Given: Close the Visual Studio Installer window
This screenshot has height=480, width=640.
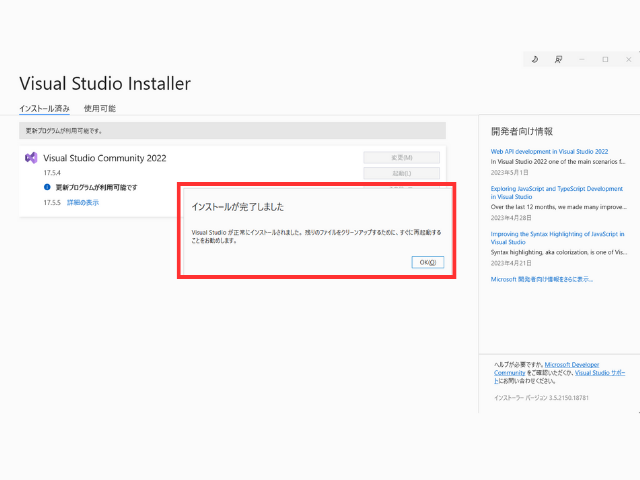Looking at the screenshot, I should tap(629, 60).
